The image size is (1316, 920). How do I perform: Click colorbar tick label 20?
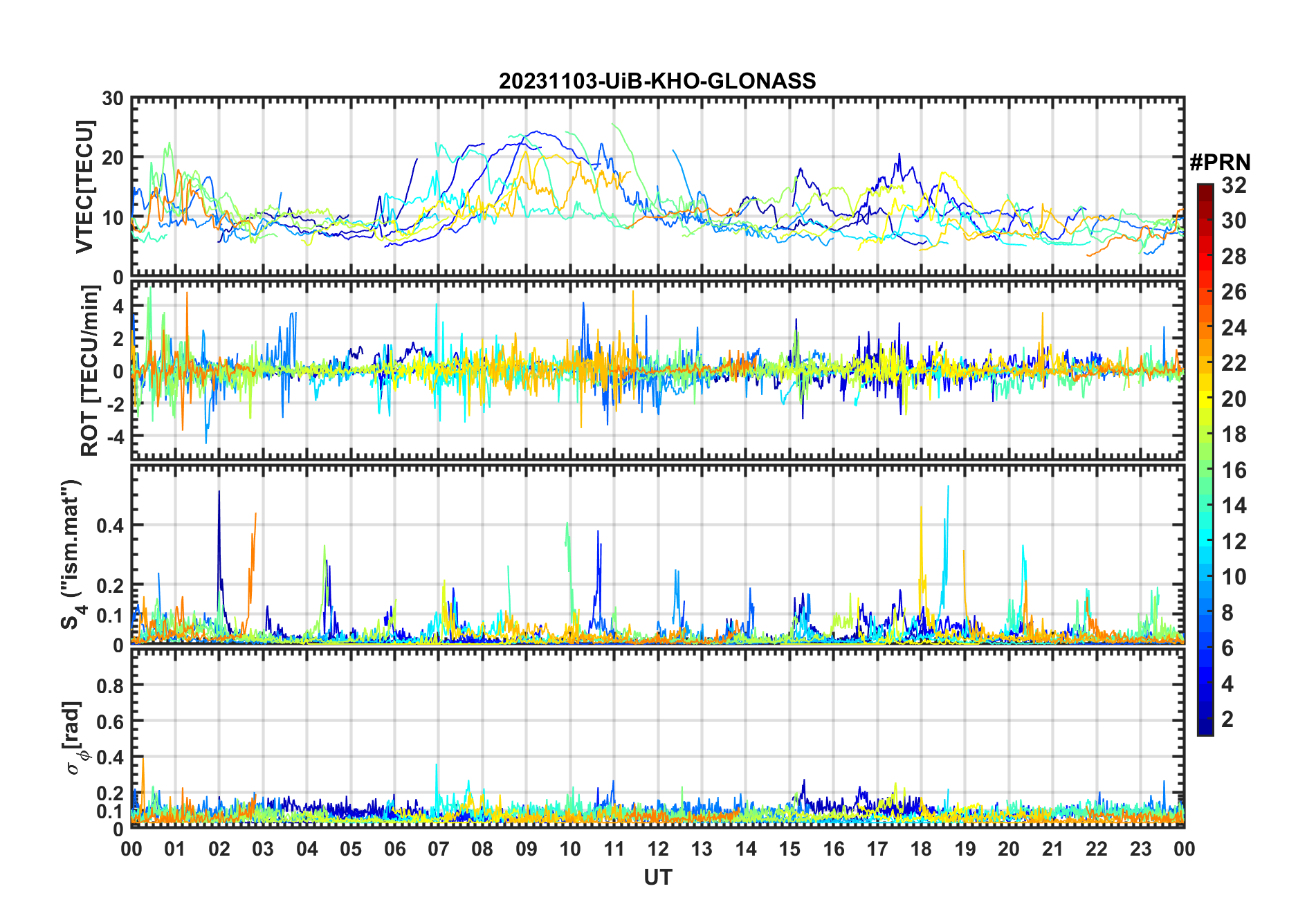1234,399
